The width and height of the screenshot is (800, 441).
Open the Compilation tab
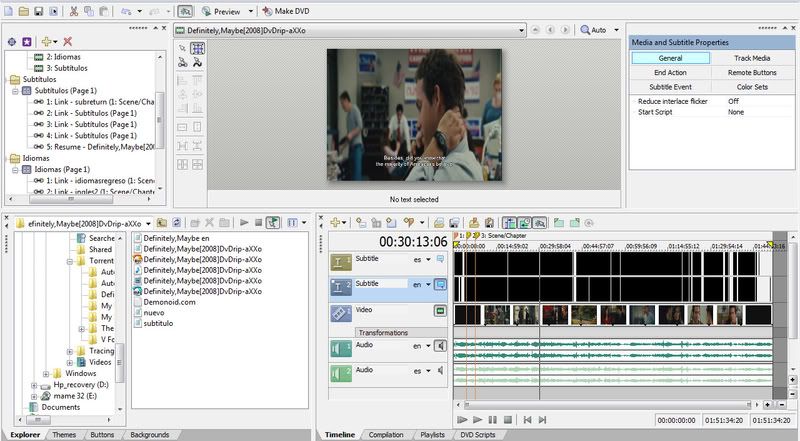386,435
